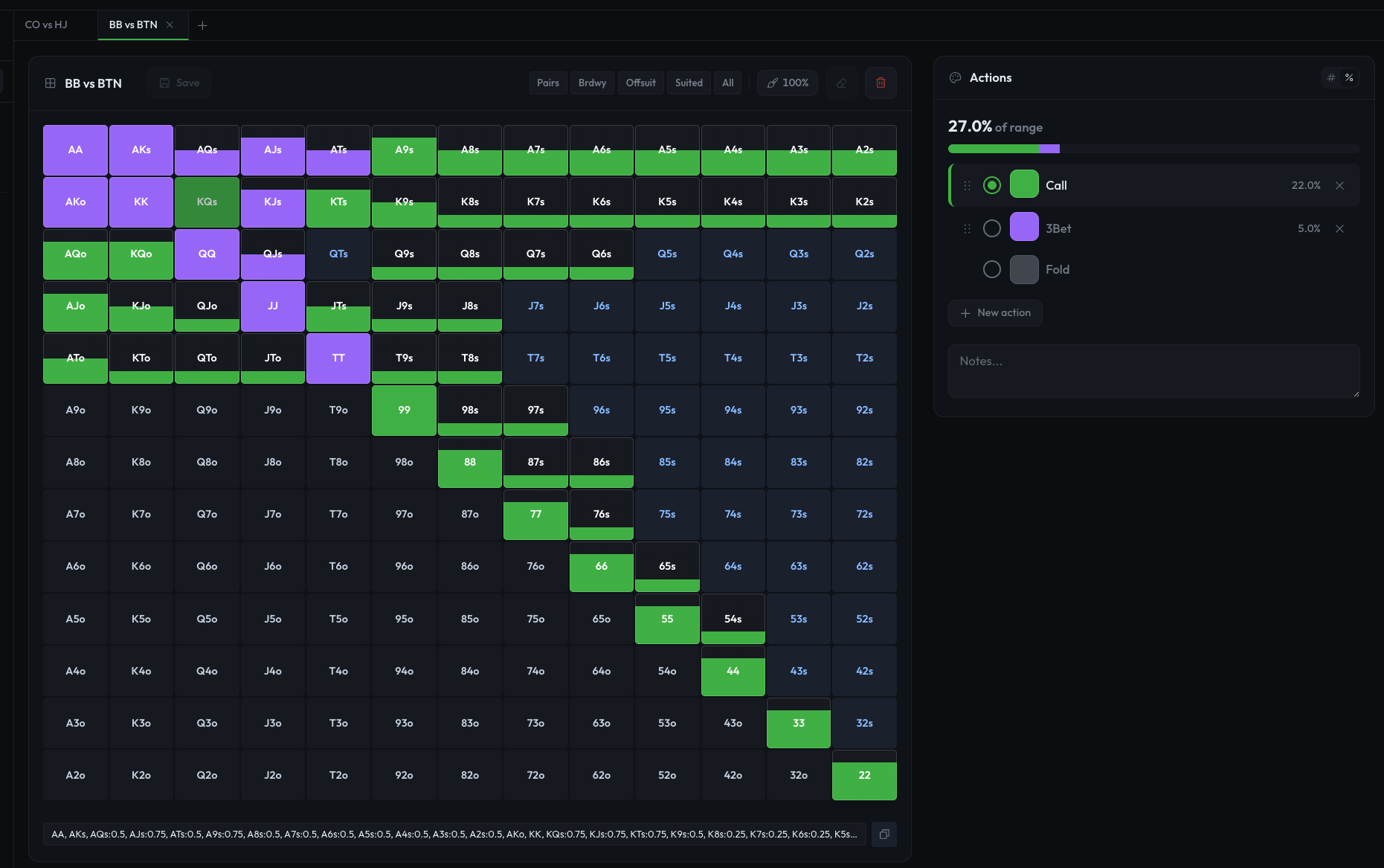
Task: Grab the drag handle beside Call
Action: coord(967,185)
